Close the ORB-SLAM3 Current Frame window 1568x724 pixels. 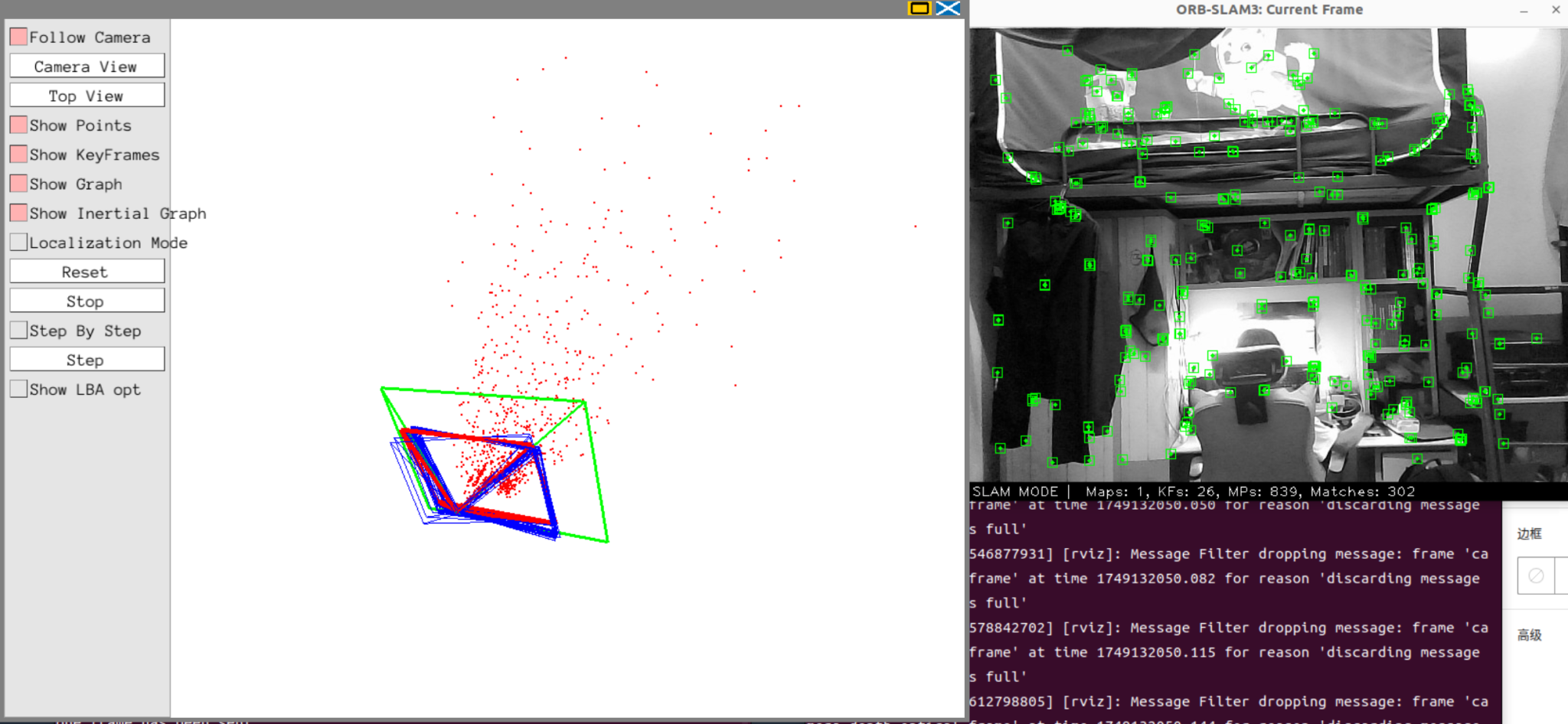click(1556, 10)
